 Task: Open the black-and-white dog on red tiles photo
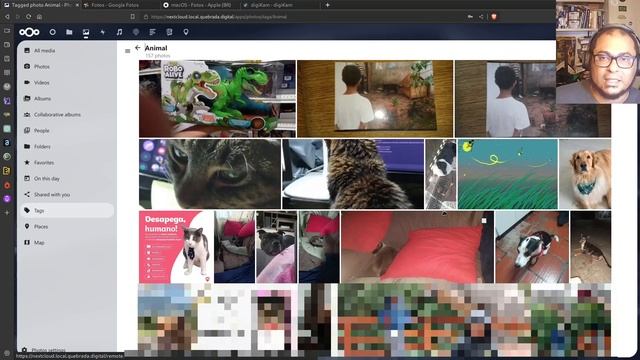532,247
